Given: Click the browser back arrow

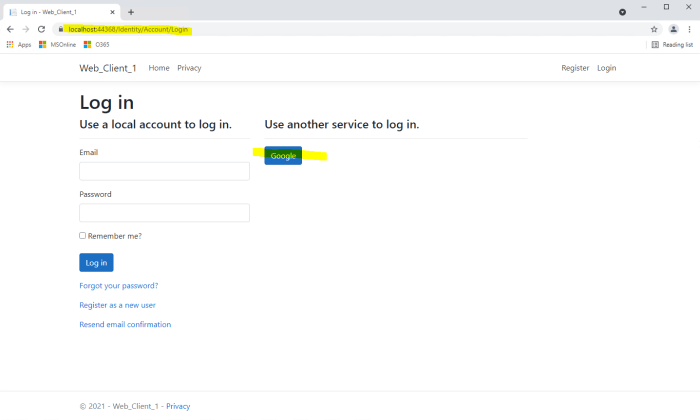Looking at the screenshot, I should [10, 29].
